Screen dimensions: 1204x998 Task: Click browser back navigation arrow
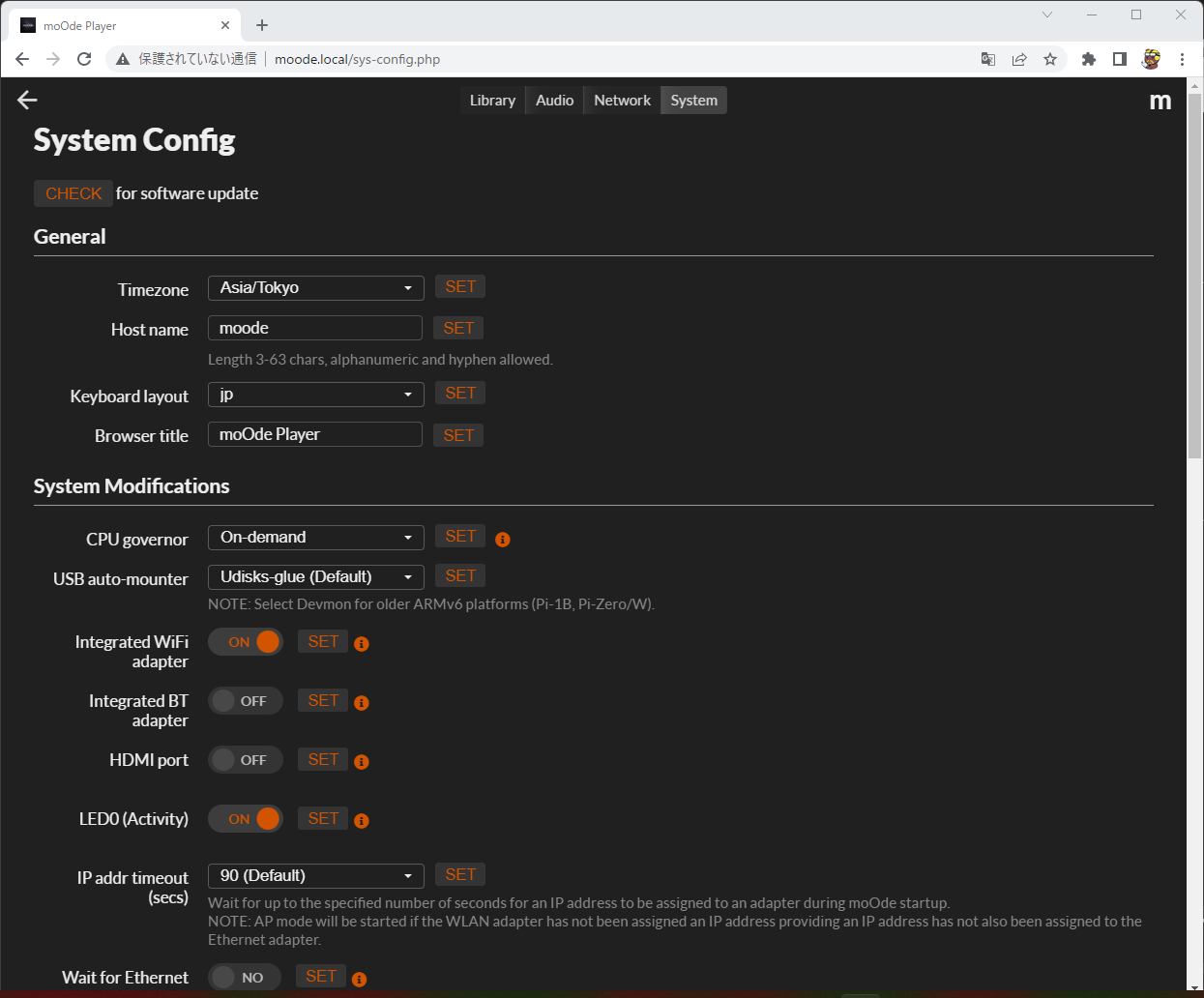(x=22, y=59)
